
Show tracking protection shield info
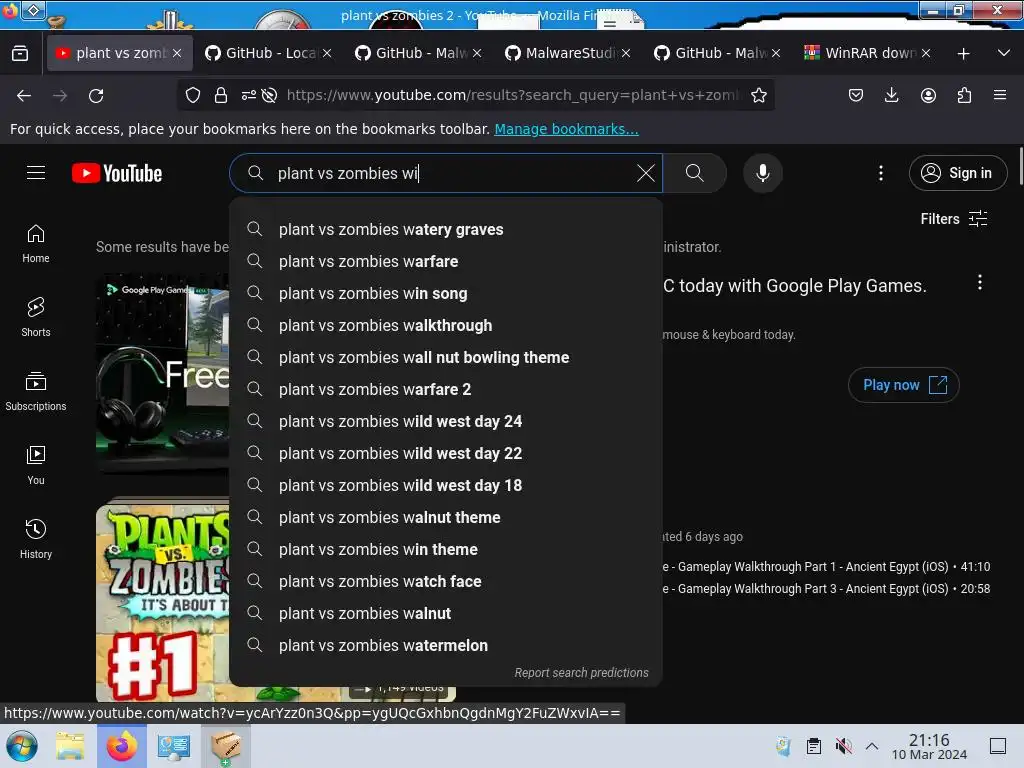193,95
